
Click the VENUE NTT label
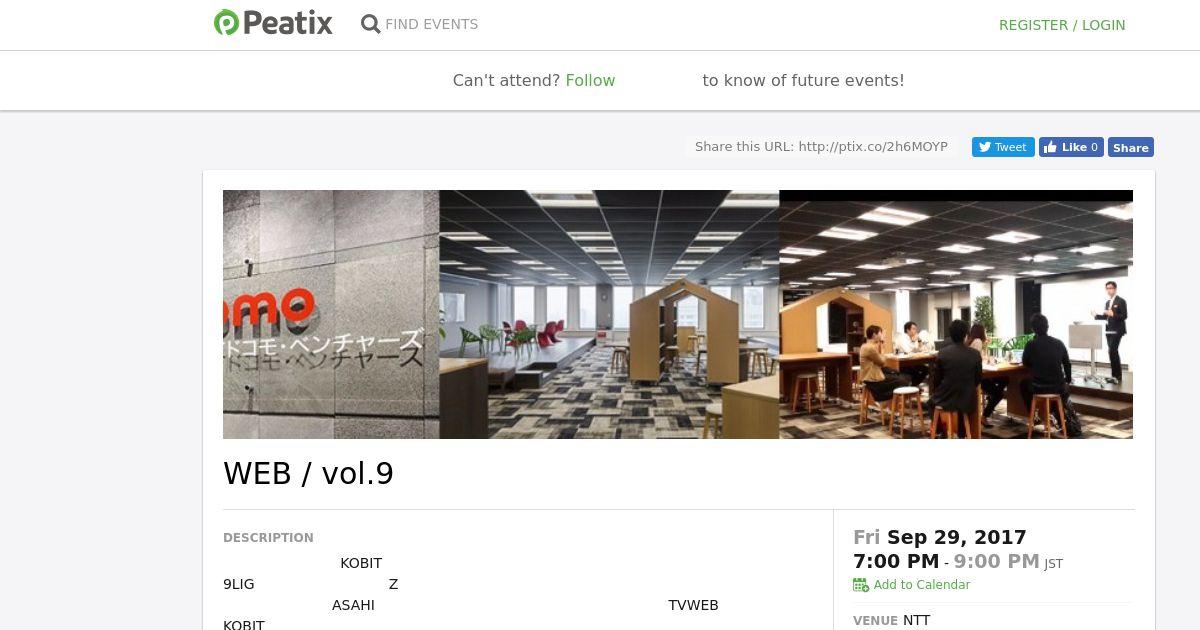[x=892, y=620]
